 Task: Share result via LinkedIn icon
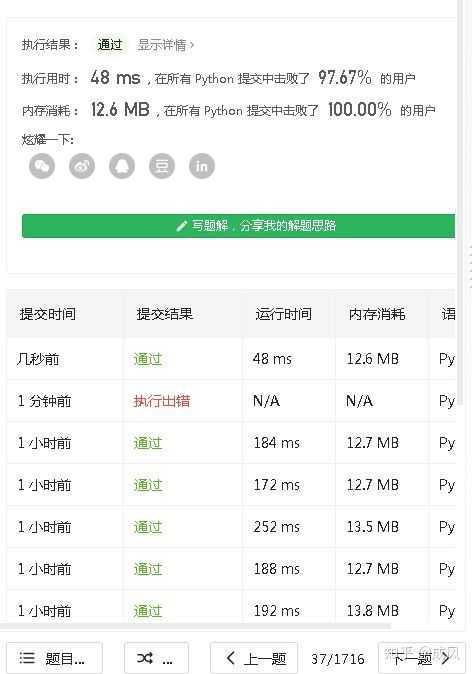(202, 166)
